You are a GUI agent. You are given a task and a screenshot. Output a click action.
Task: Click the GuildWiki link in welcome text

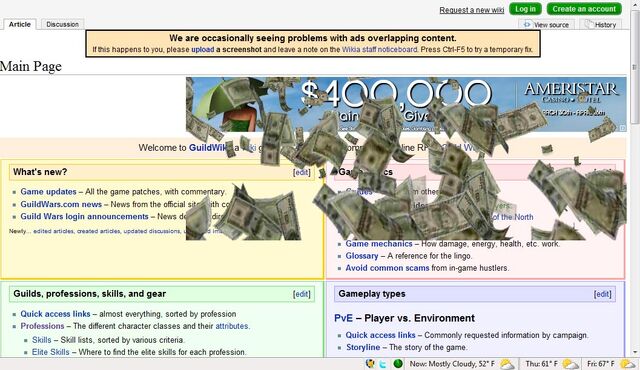coord(208,148)
